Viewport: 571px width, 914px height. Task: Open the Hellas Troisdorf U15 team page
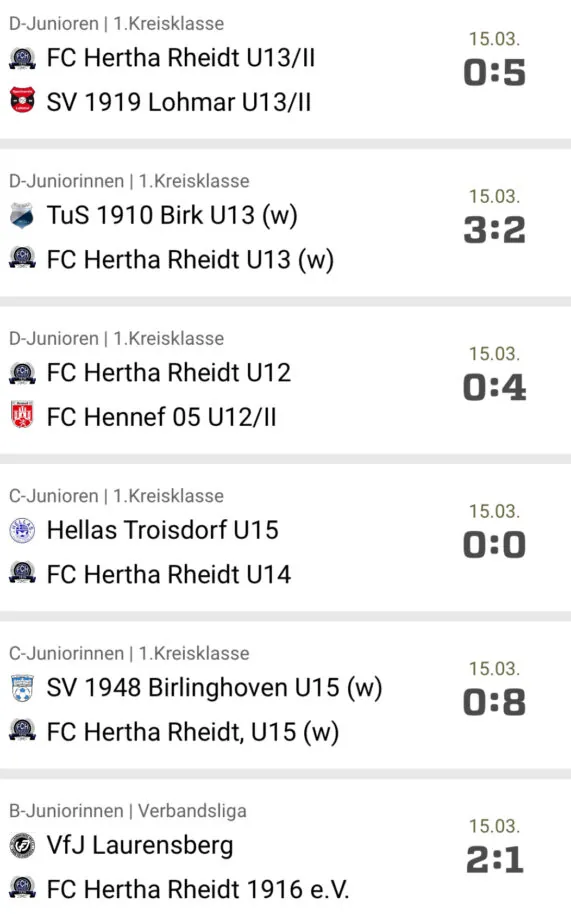click(163, 530)
